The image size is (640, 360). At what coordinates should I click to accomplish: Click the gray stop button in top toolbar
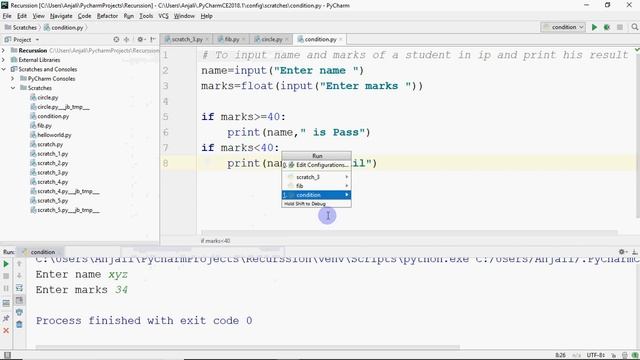(620, 27)
